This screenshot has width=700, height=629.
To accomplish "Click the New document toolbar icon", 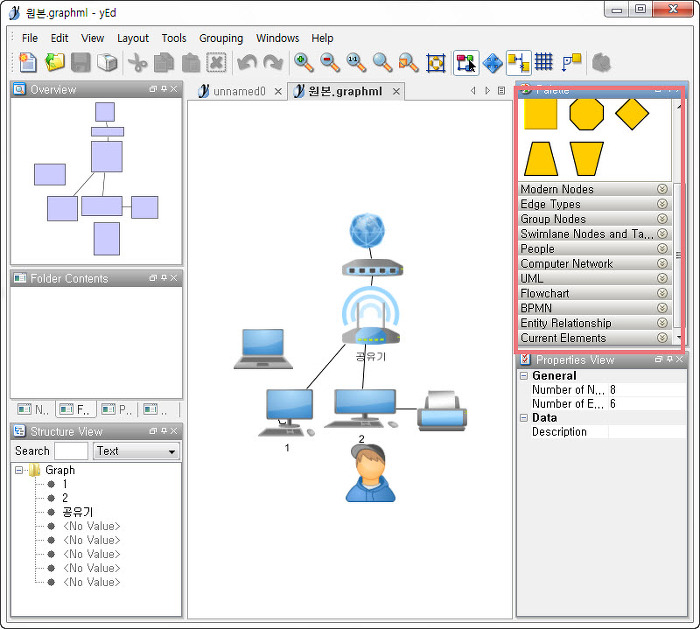I will pos(28,63).
